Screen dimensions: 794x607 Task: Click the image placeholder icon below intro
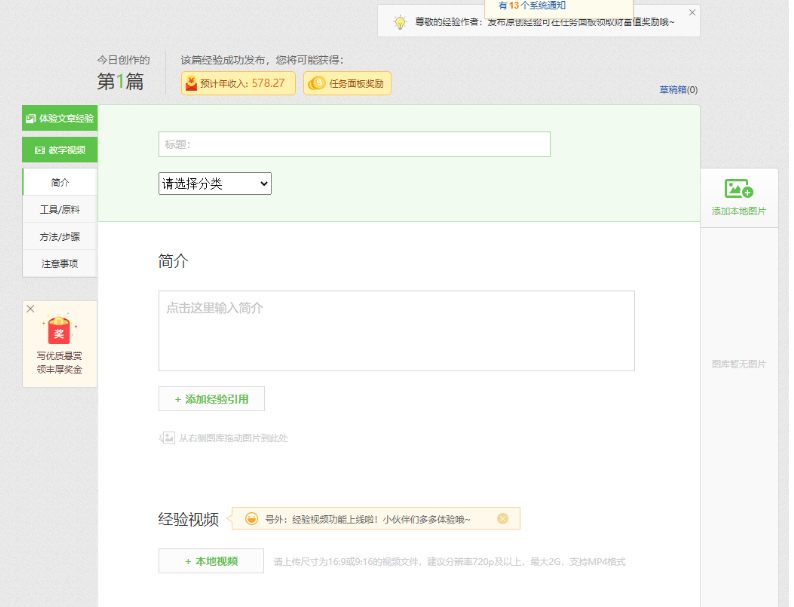(x=168, y=438)
